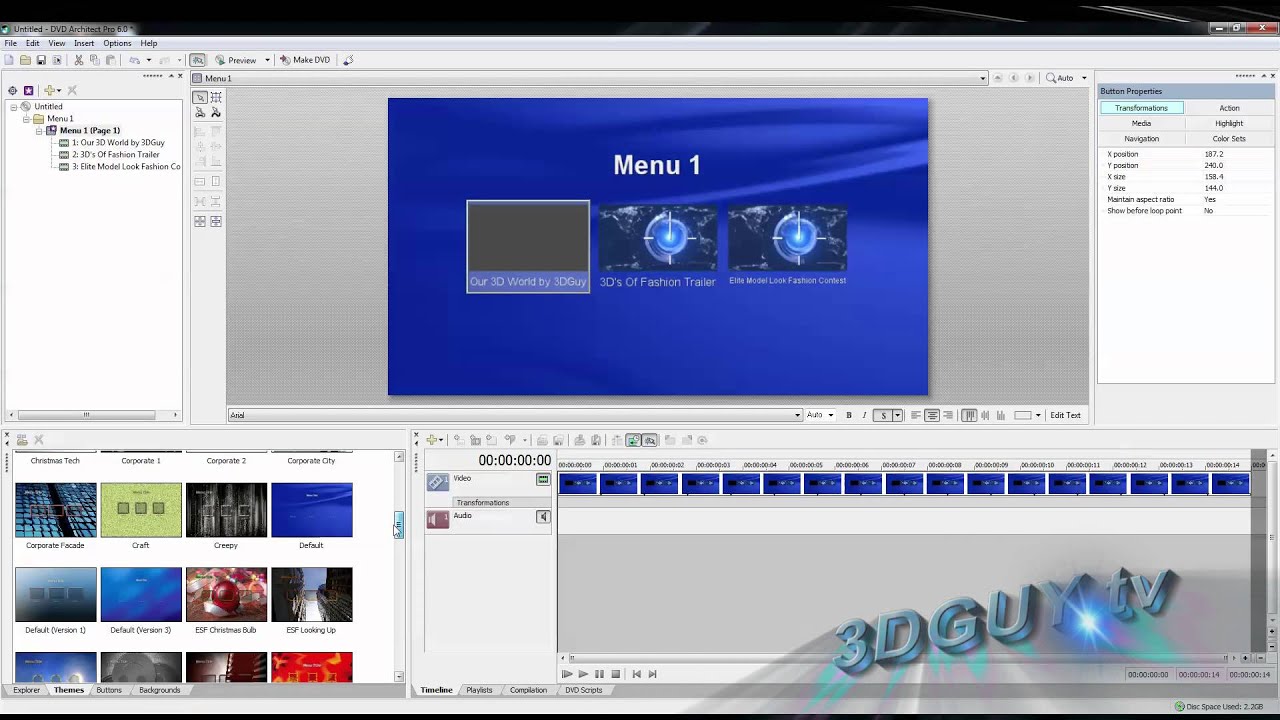Switch to the Color Sets properties tab
Image resolution: width=1280 pixels, height=720 pixels.
pyautogui.click(x=1229, y=139)
